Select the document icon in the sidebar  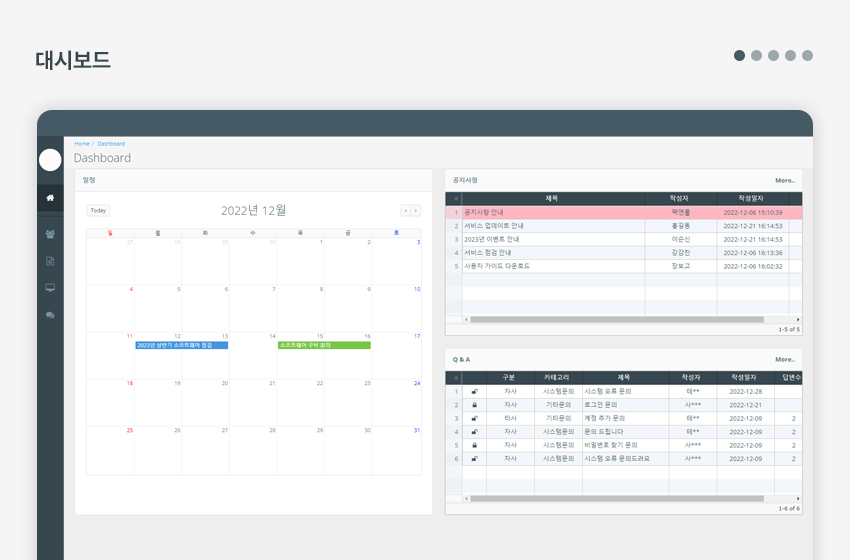point(50,261)
